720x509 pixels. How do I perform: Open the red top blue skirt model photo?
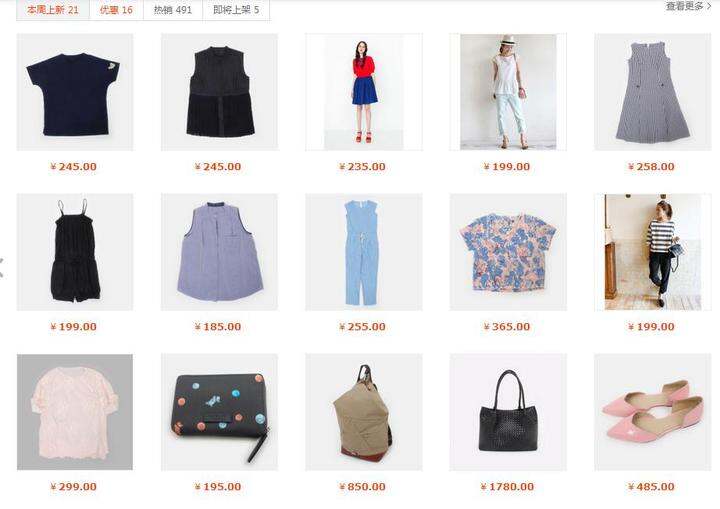point(364,92)
